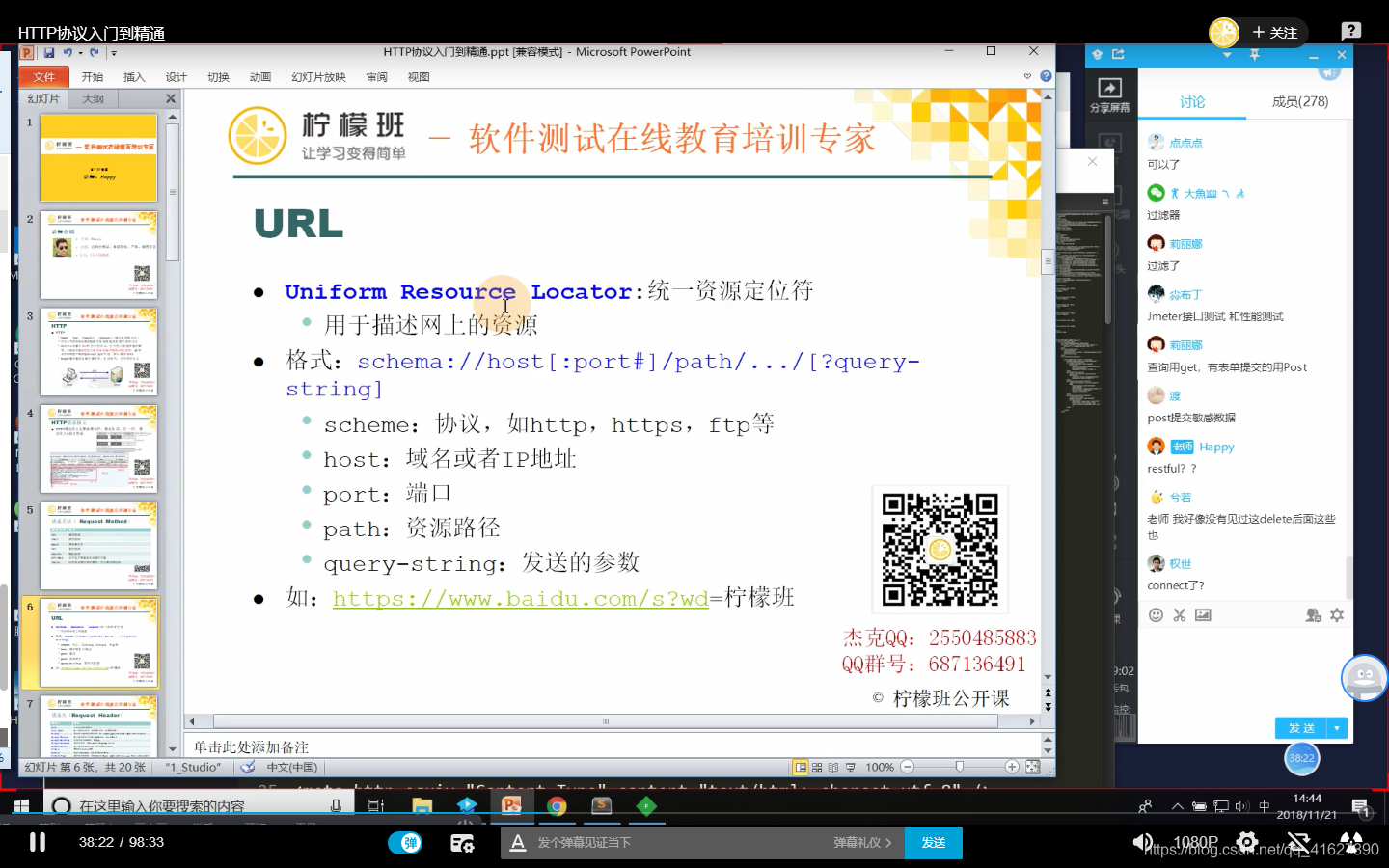Image resolution: width=1389 pixels, height=868 pixels.
Task: Switch to 大纲 outline pane tab
Action: (94, 98)
